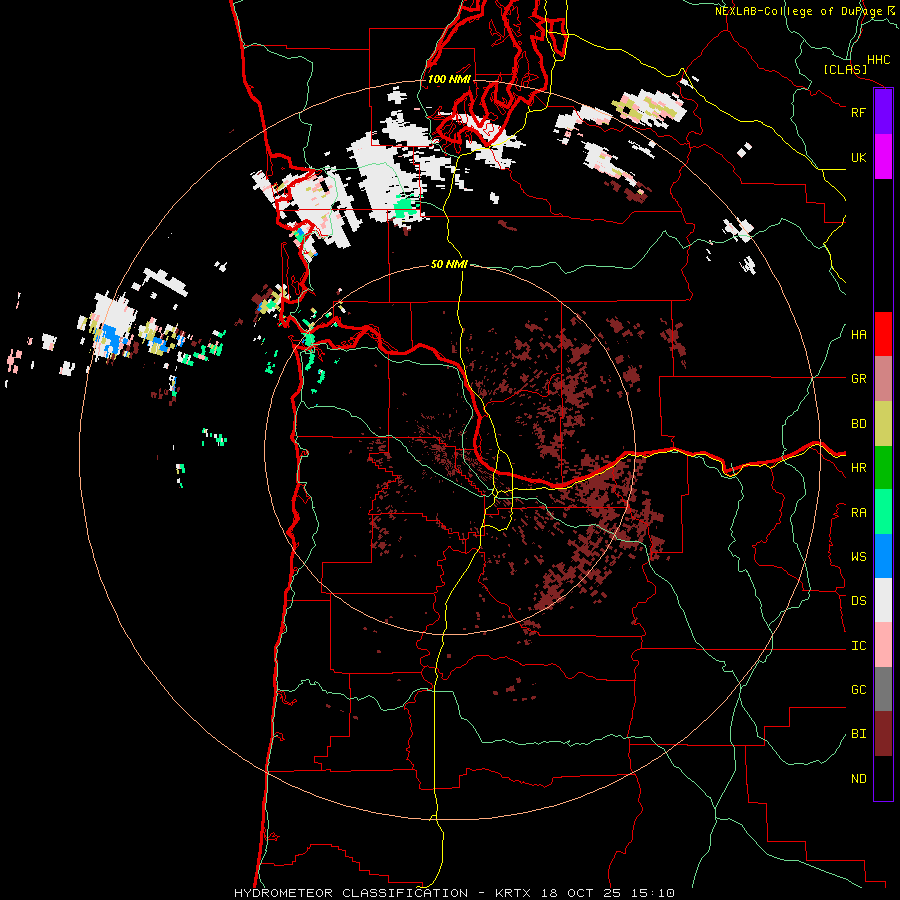Click the BI legend label

pyautogui.click(x=858, y=734)
